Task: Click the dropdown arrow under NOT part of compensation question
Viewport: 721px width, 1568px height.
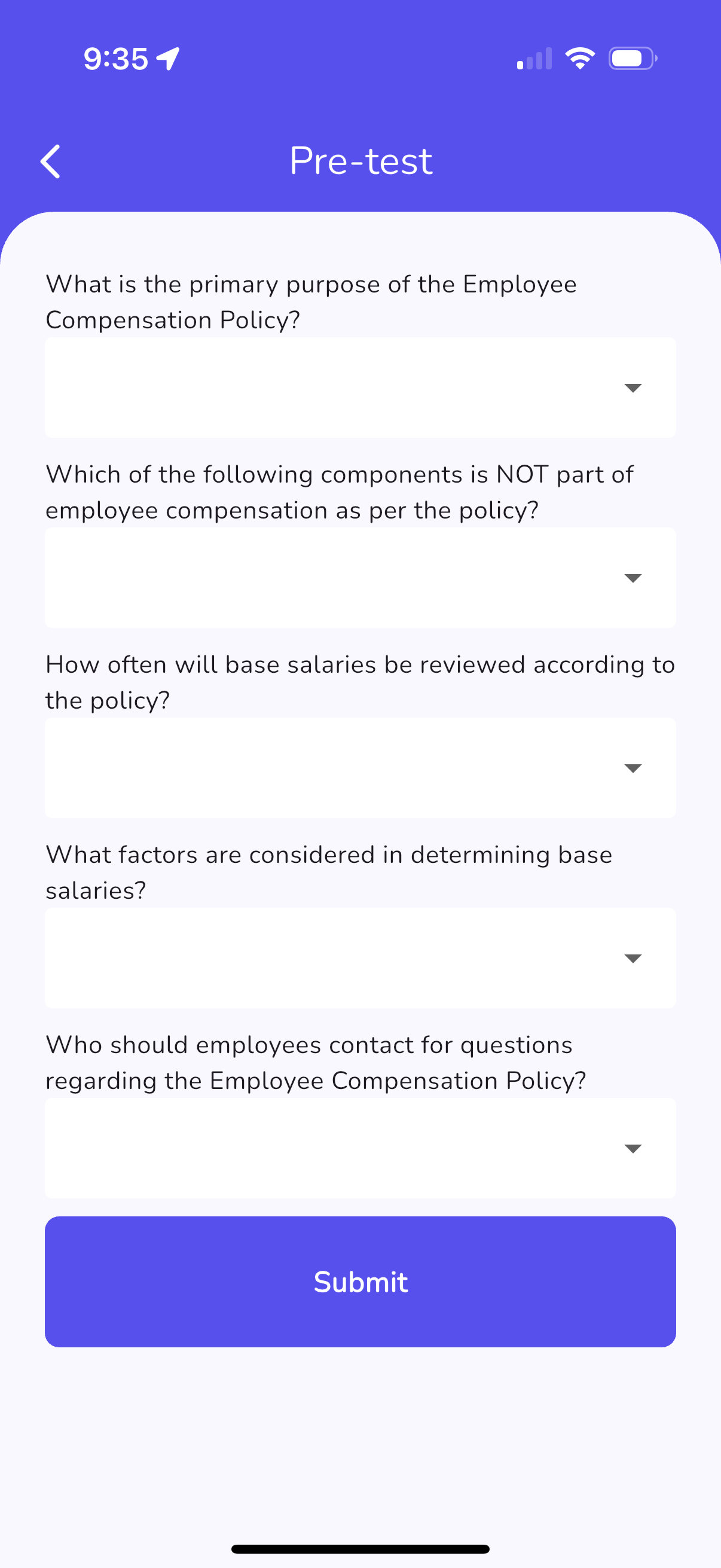Action: 633,578
